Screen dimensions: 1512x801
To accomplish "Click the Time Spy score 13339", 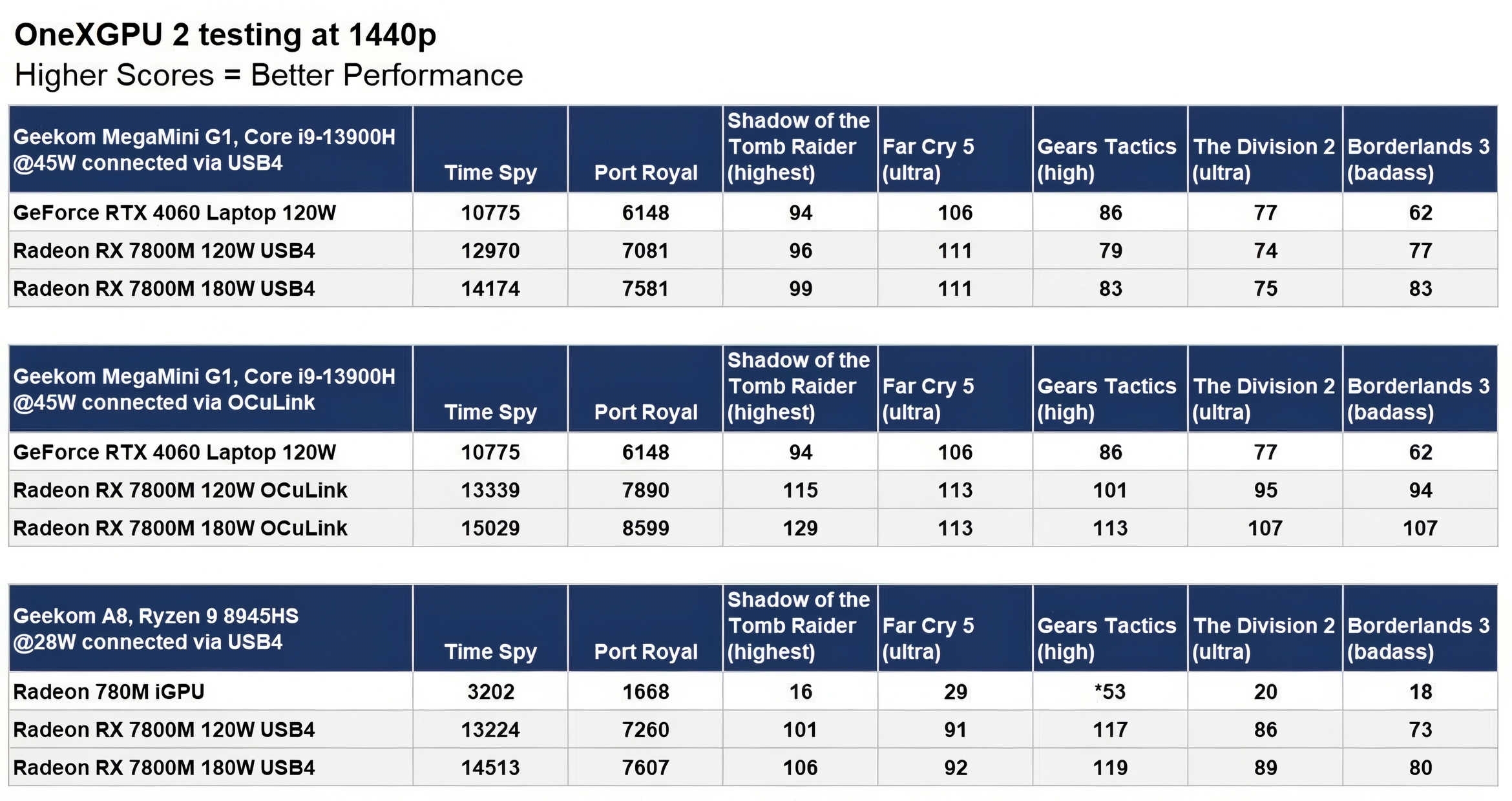I will (x=490, y=490).
